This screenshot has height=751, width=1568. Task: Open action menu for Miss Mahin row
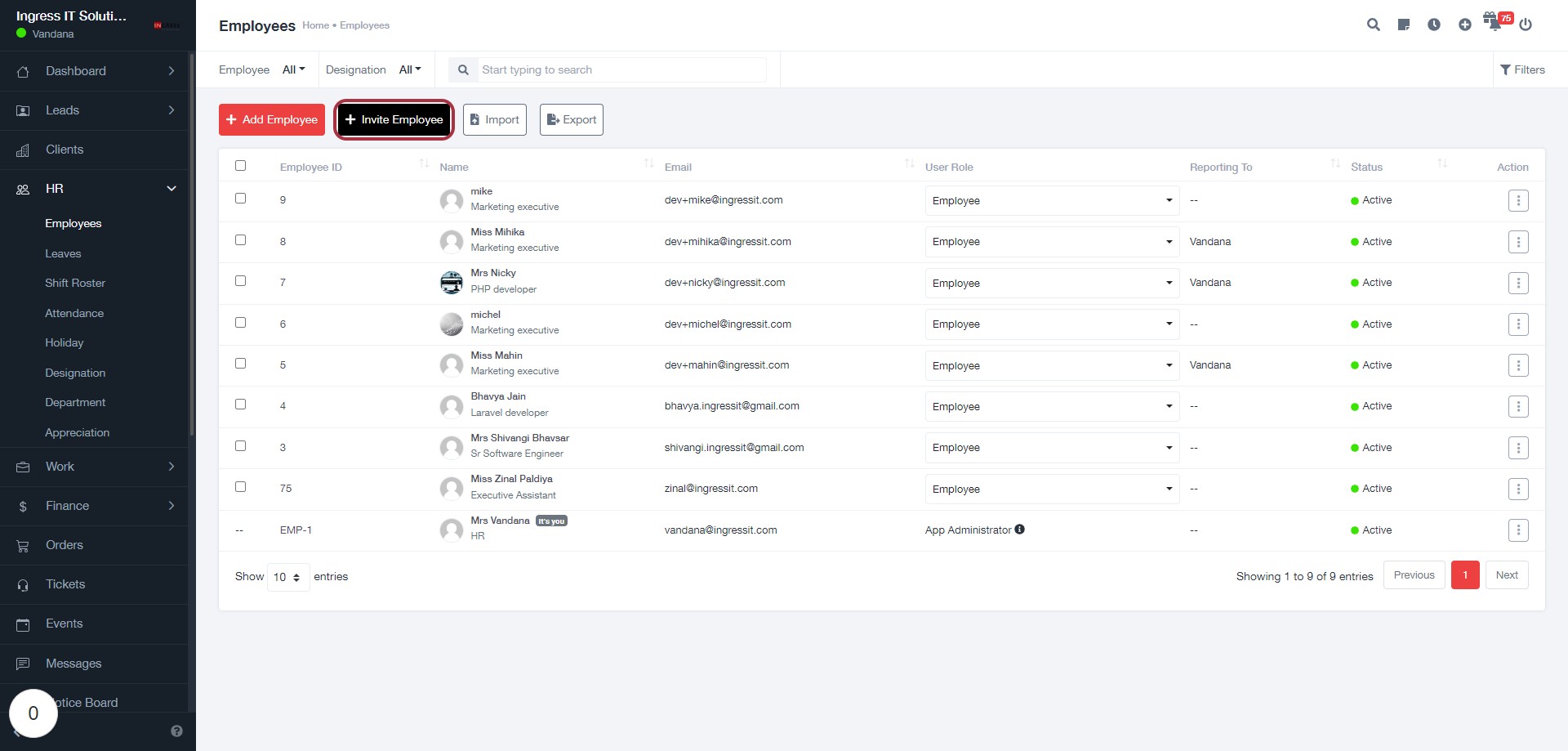[x=1518, y=365]
